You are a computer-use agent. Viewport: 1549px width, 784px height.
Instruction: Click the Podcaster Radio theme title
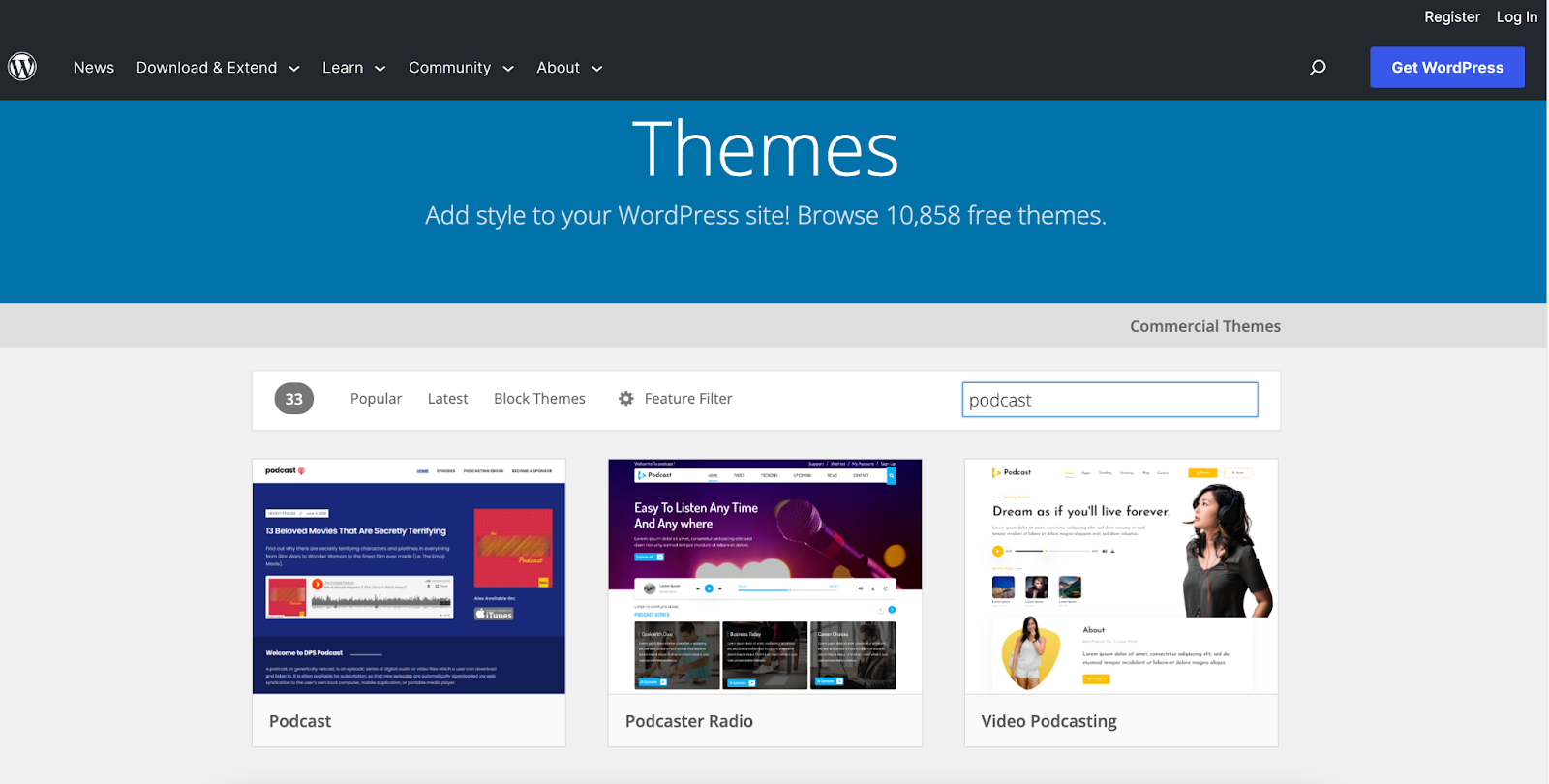point(688,721)
